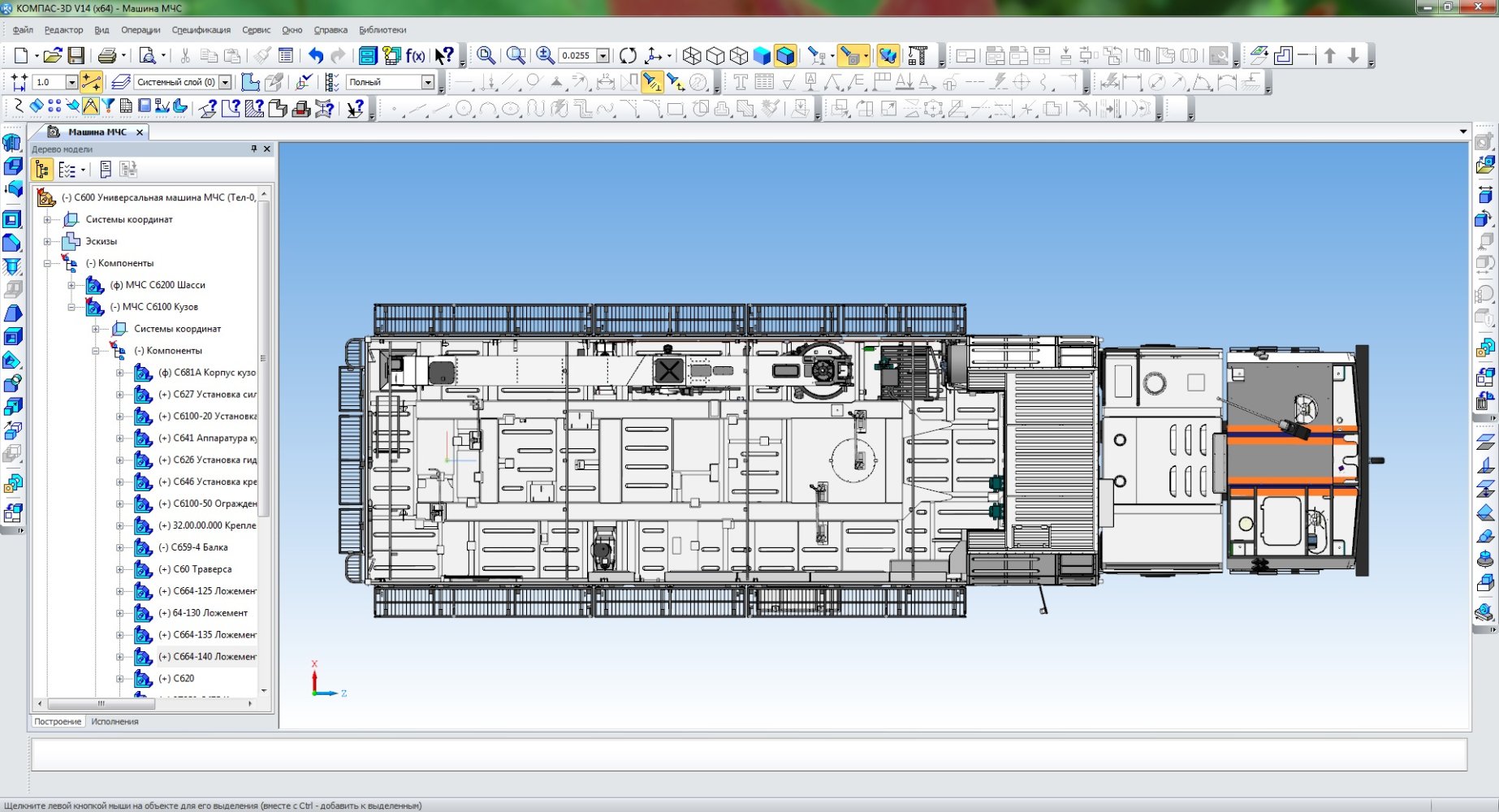Open the variables f(x) panel
The width and height of the screenshot is (1499, 812).
coord(415,55)
